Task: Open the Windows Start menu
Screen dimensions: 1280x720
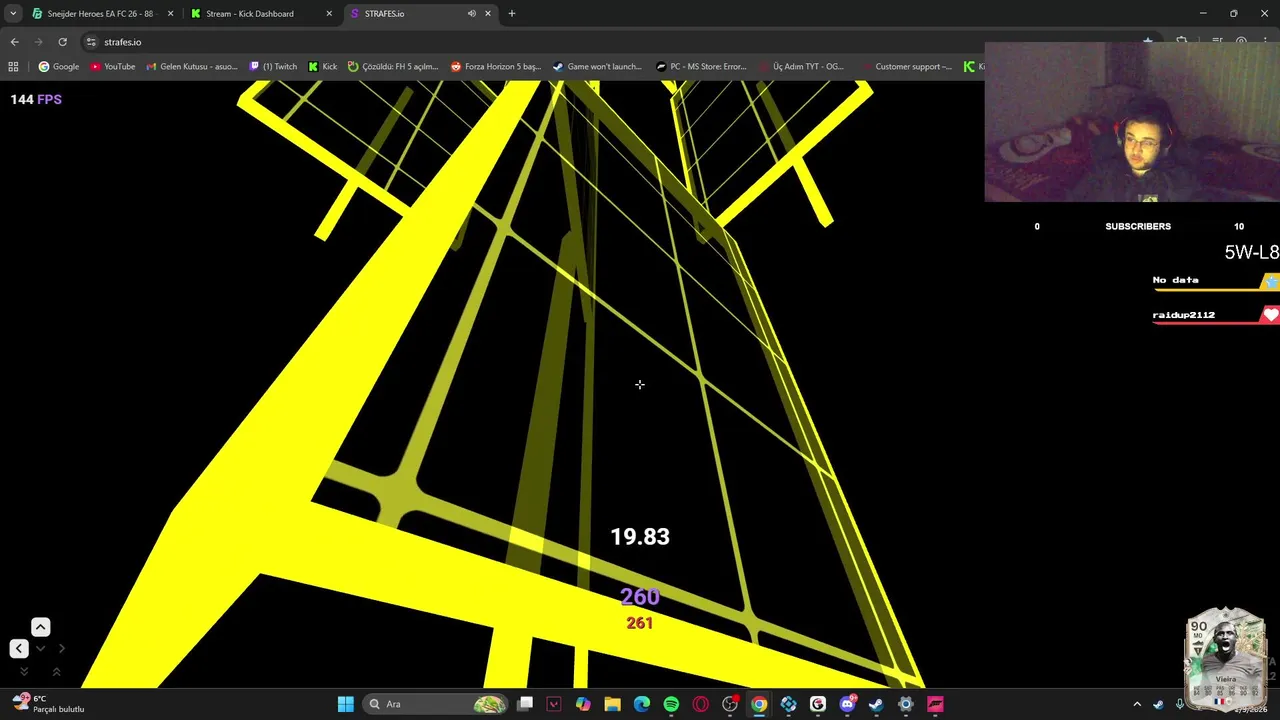Action: click(345, 704)
